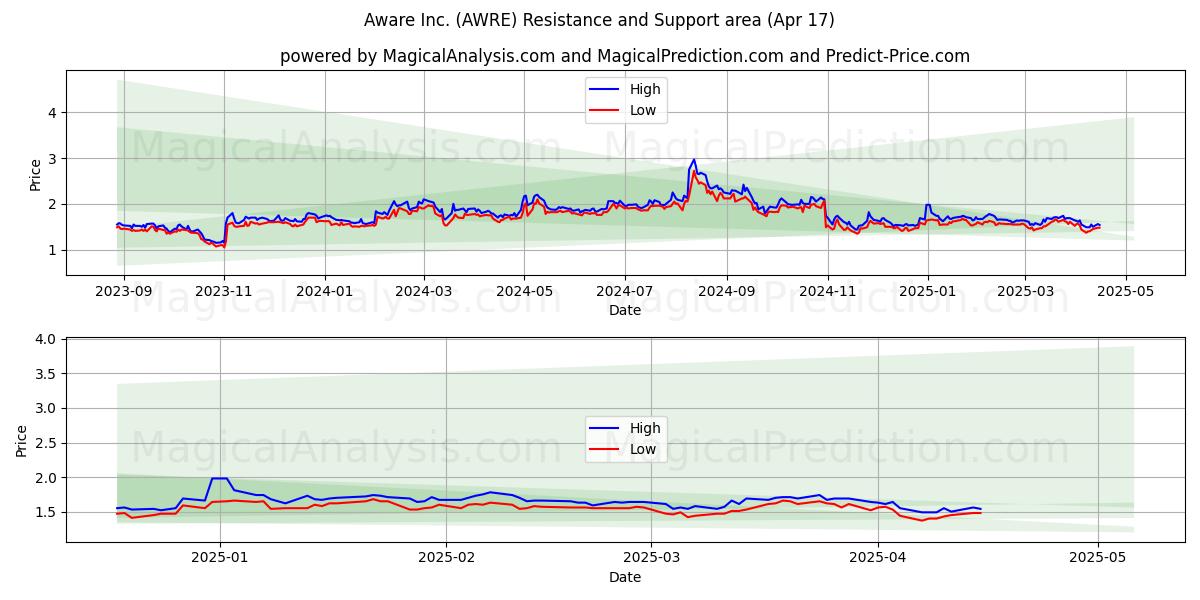Click the '2025-01' x-axis label in top chart
This screenshot has height=600, width=1200.
click(928, 294)
